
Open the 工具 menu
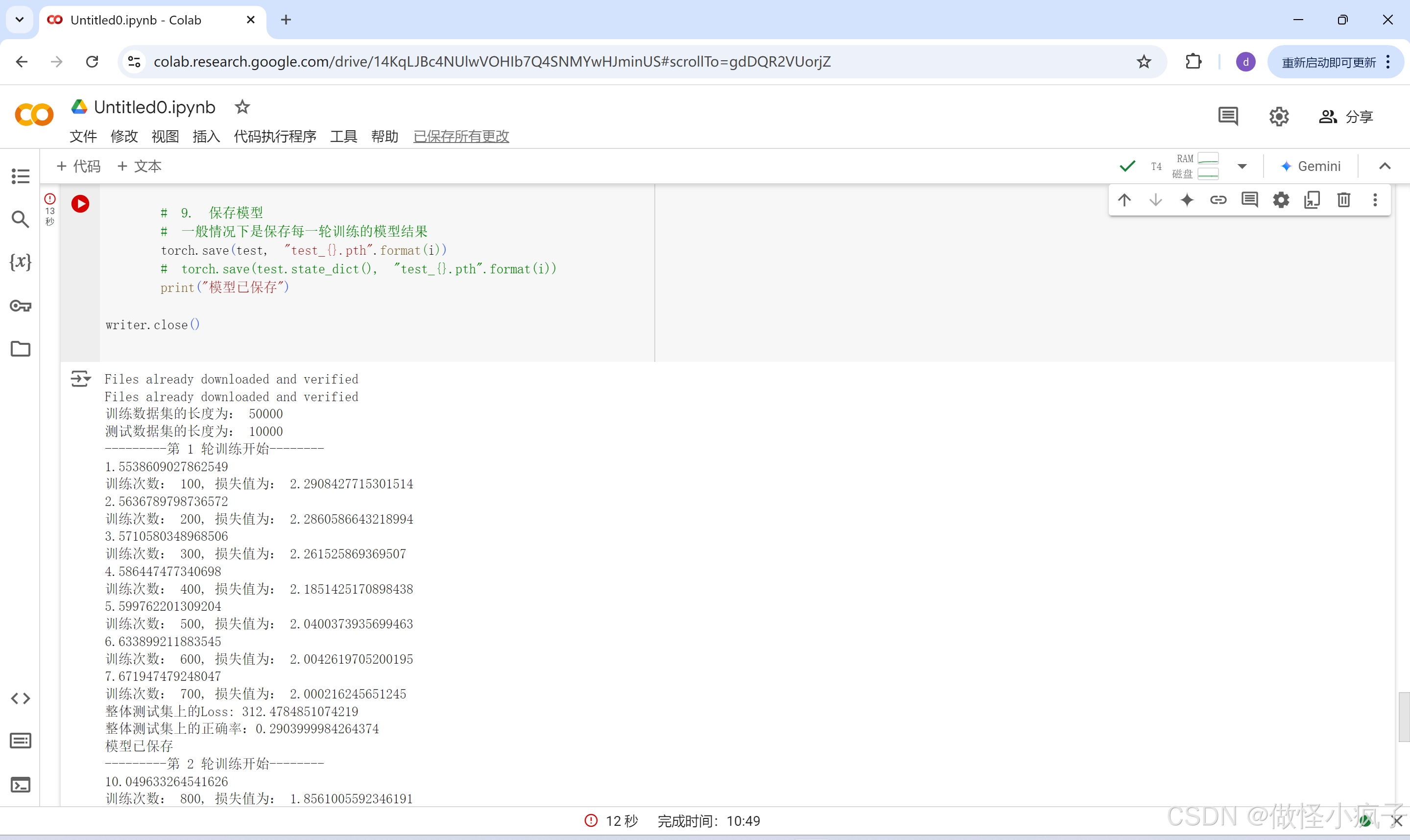coord(343,137)
